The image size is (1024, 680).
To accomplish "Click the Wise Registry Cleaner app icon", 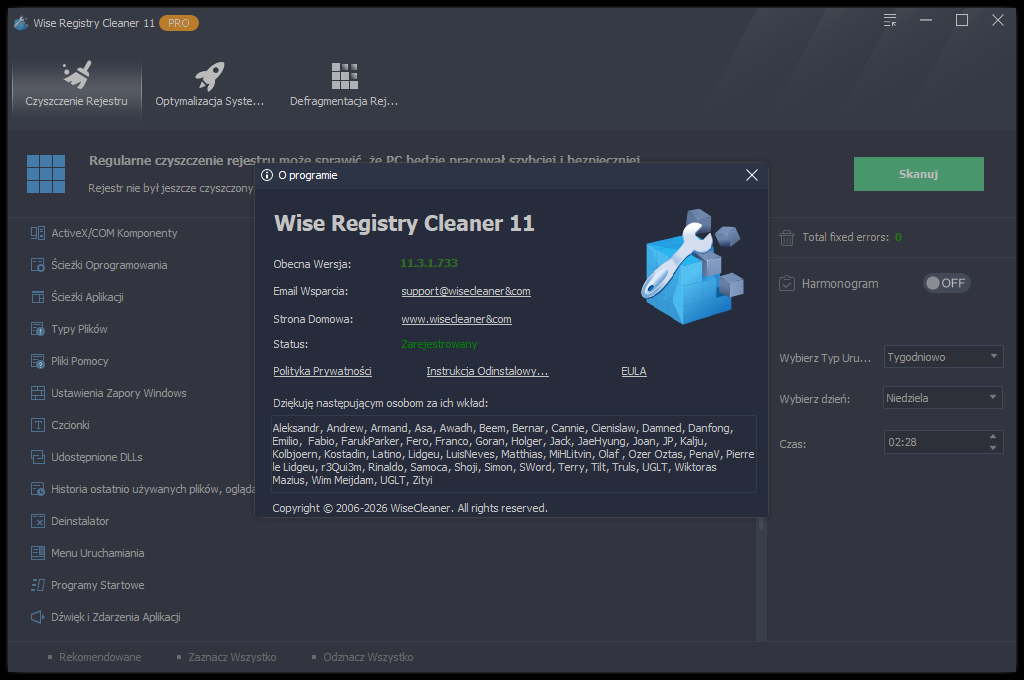I will (x=21, y=23).
